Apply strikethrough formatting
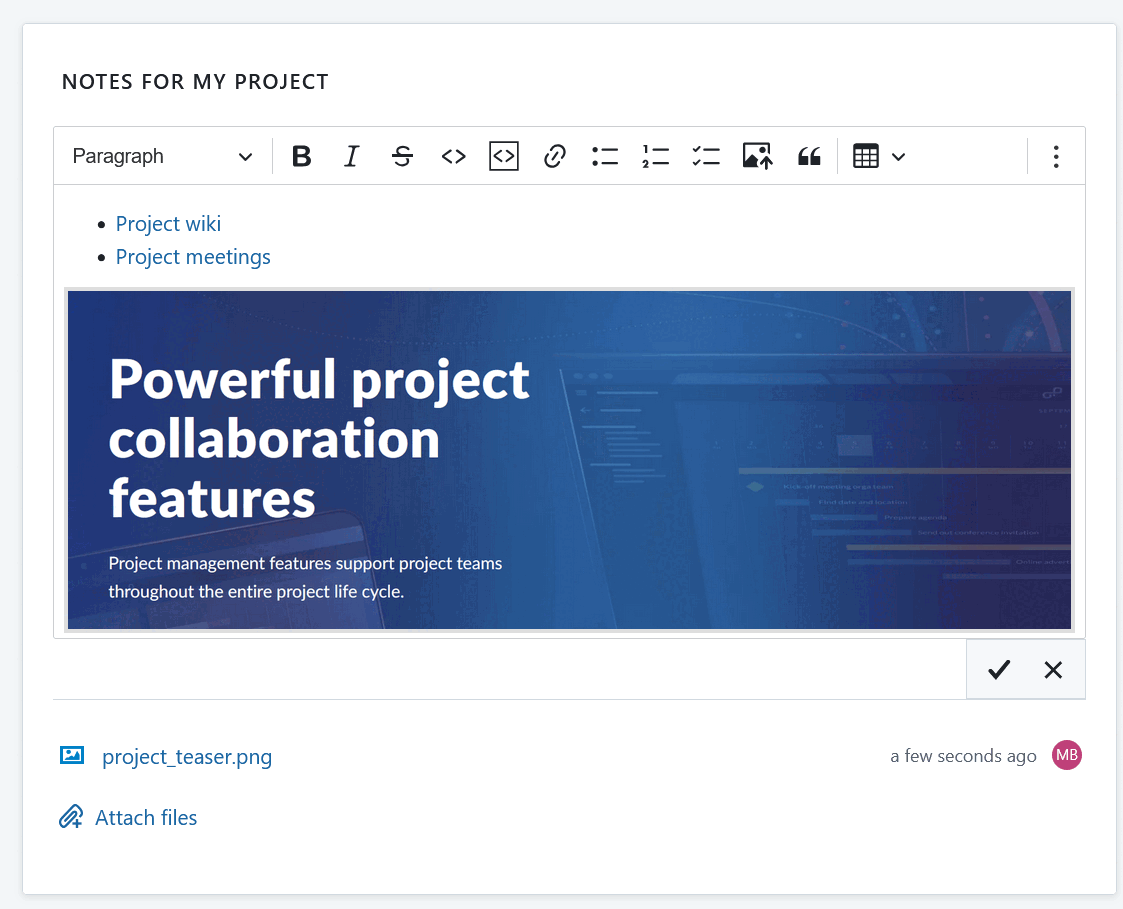The image size is (1123, 909). click(x=402, y=156)
